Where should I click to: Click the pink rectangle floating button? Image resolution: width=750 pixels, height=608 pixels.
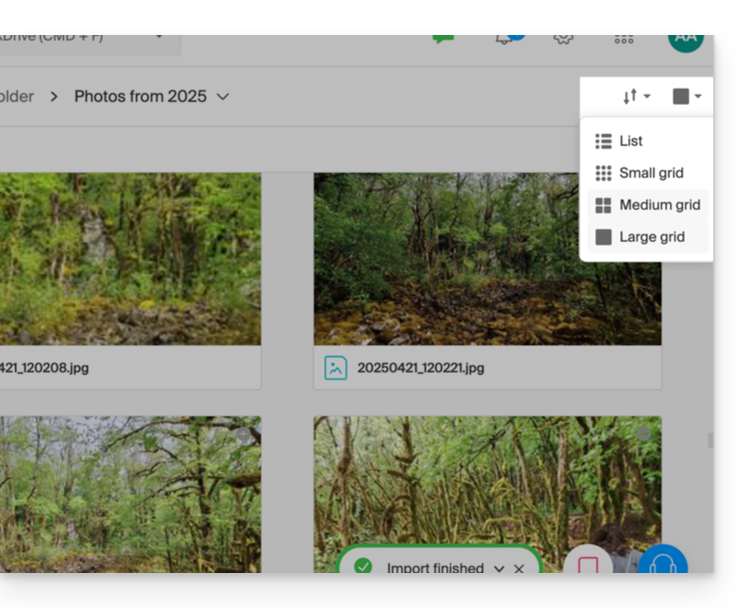(x=588, y=559)
